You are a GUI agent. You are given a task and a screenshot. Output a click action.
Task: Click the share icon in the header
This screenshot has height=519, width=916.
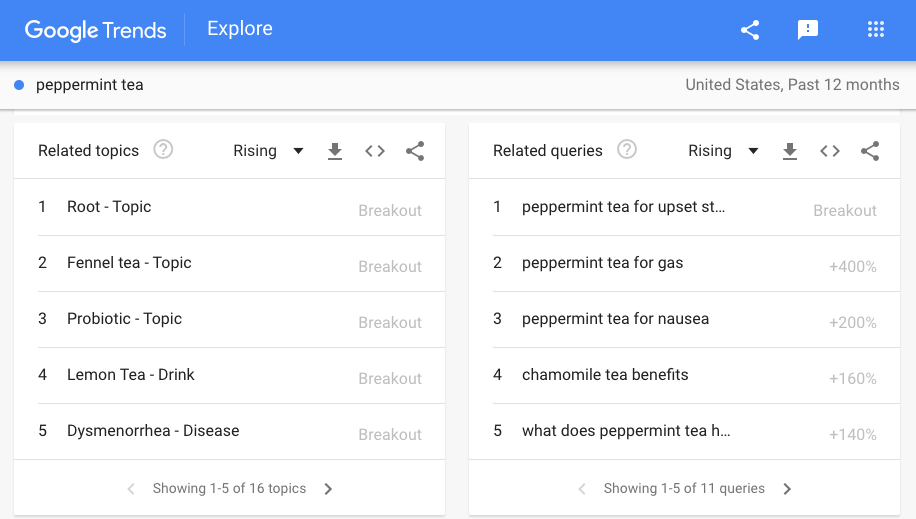point(750,30)
